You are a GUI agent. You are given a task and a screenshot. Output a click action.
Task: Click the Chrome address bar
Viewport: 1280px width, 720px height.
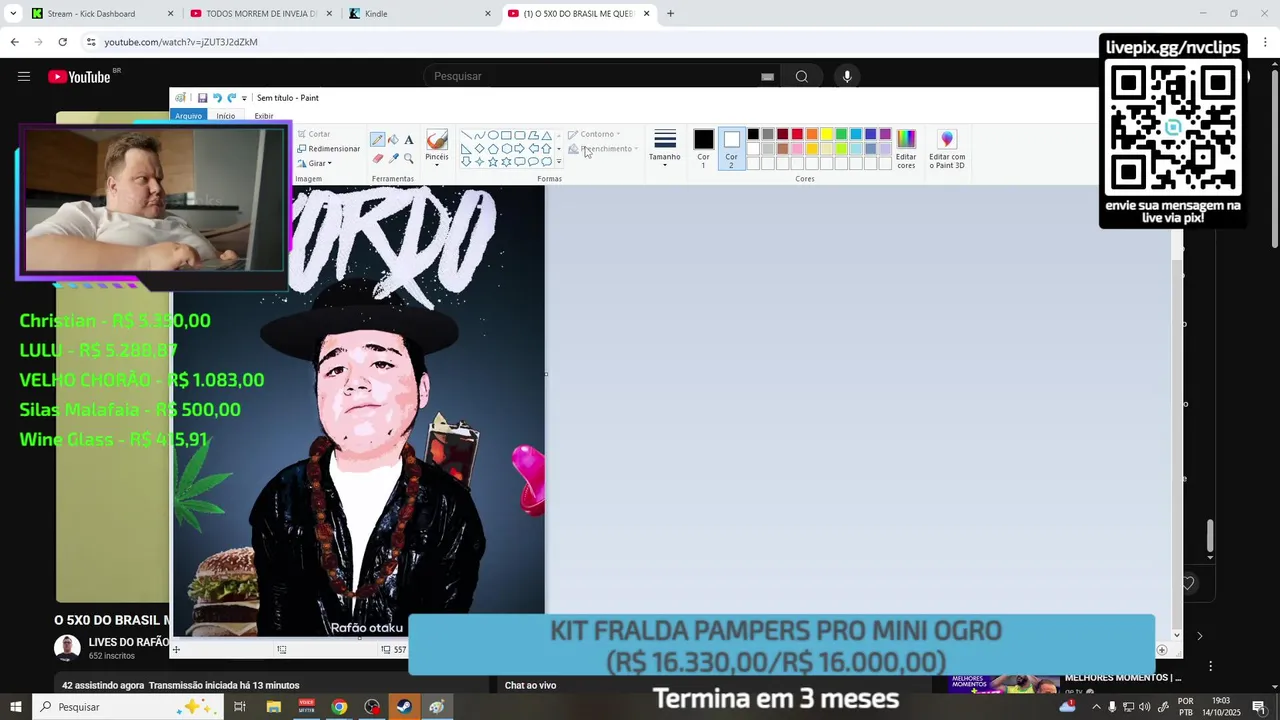[590, 42]
